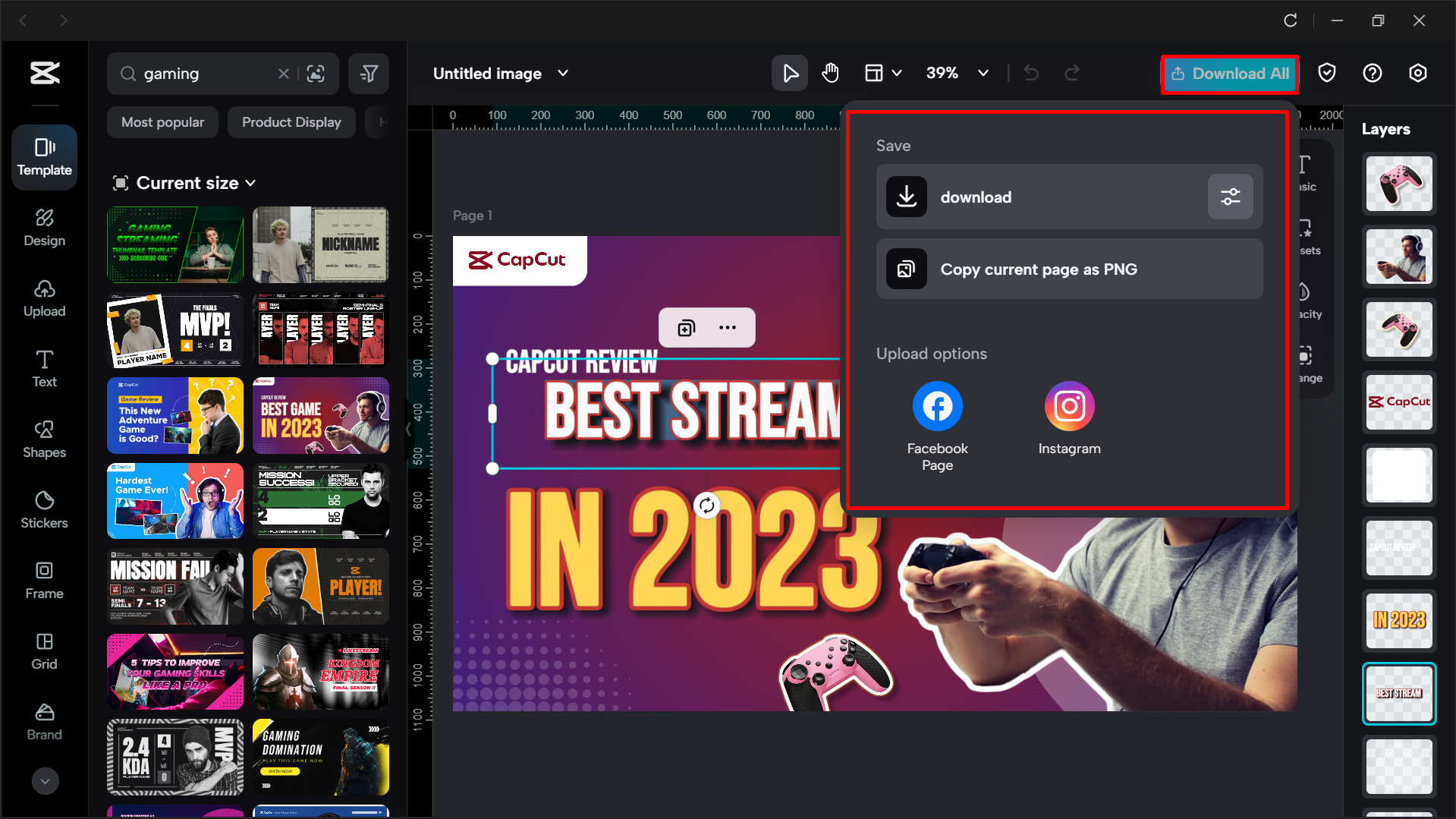Choose the Gaming Domination template

(x=320, y=758)
